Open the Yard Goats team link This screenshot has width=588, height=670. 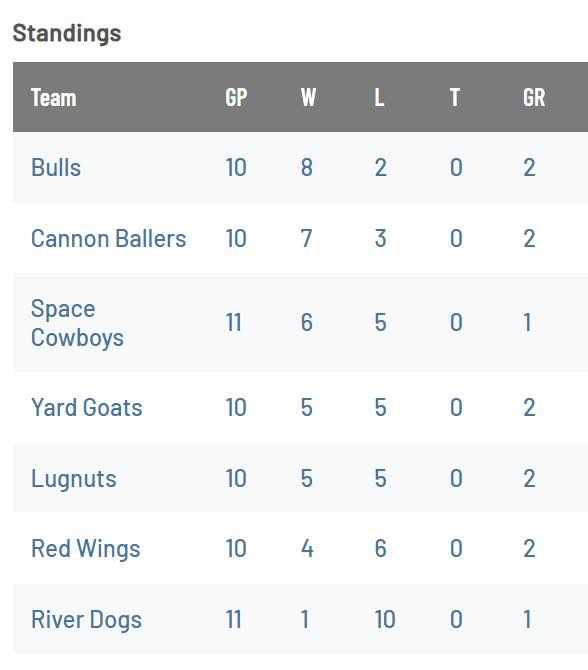point(87,407)
